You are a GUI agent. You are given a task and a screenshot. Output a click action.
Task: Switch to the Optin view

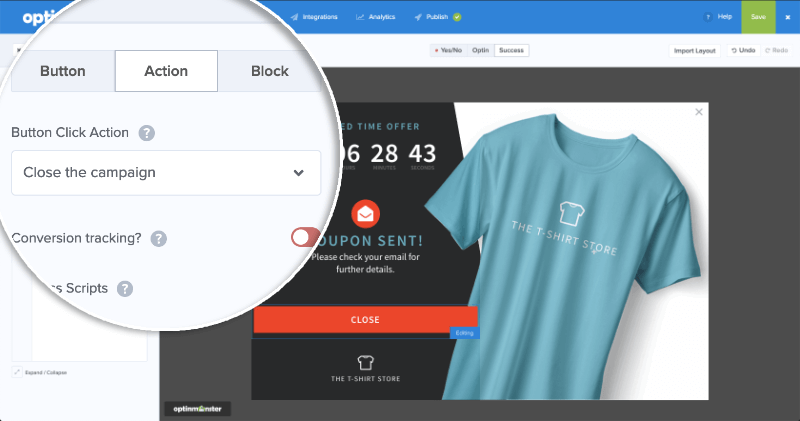480,50
